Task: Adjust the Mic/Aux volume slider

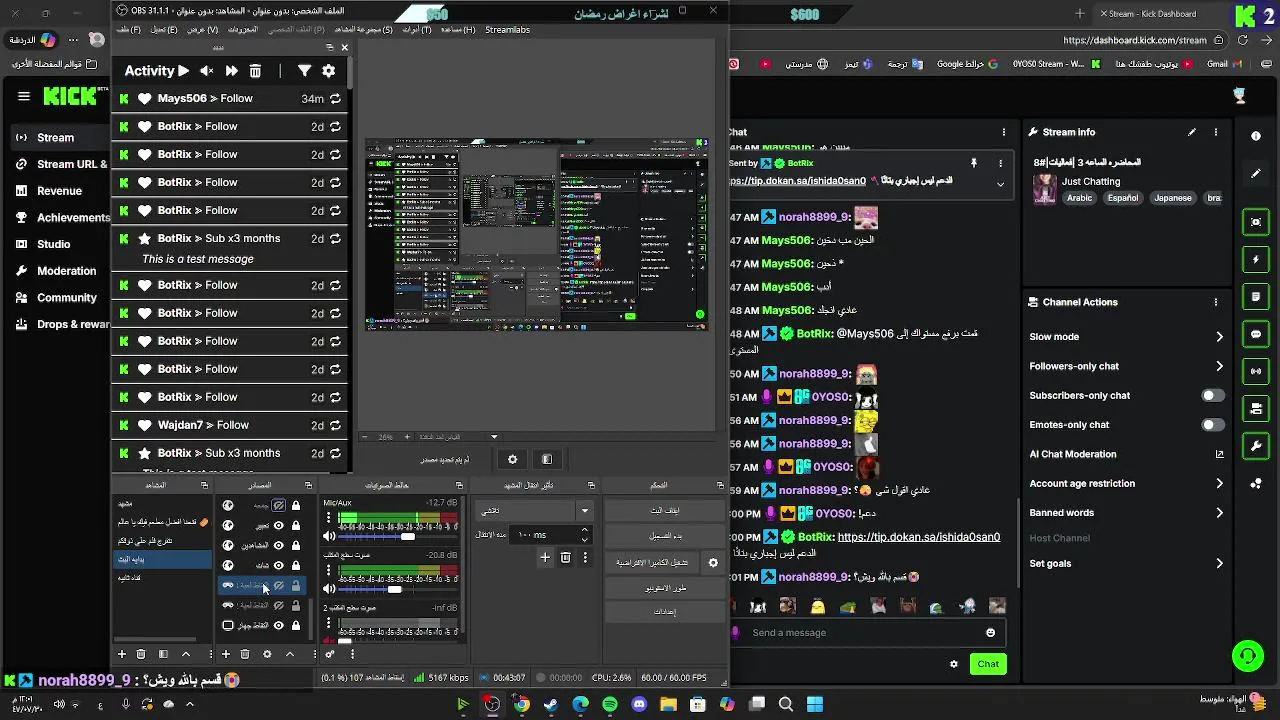Action: [407, 537]
